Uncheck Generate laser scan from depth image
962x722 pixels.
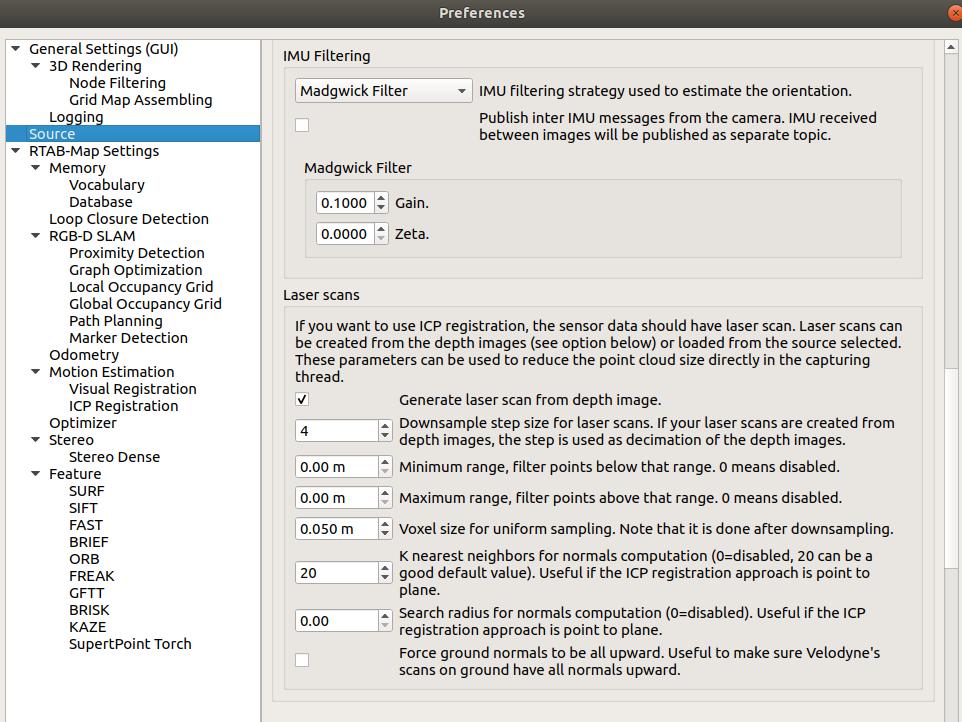click(302, 399)
